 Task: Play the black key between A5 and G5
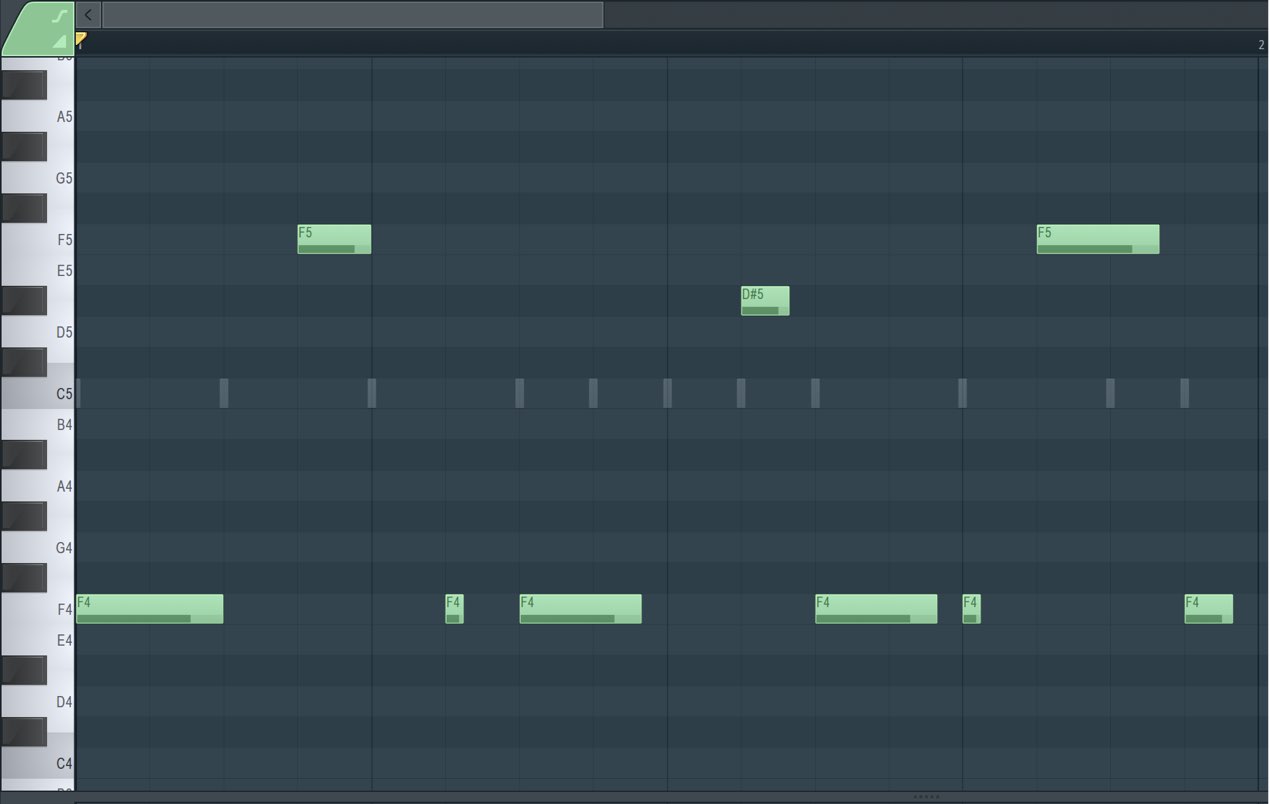click(x=23, y=147)
